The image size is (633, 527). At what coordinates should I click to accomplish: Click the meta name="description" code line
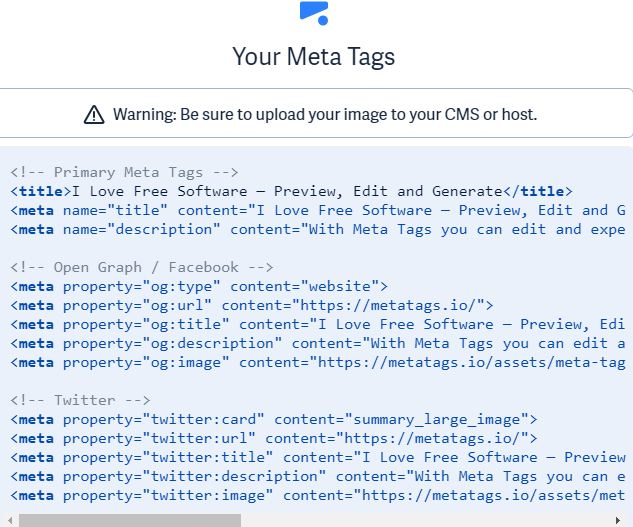pos(320,229)
